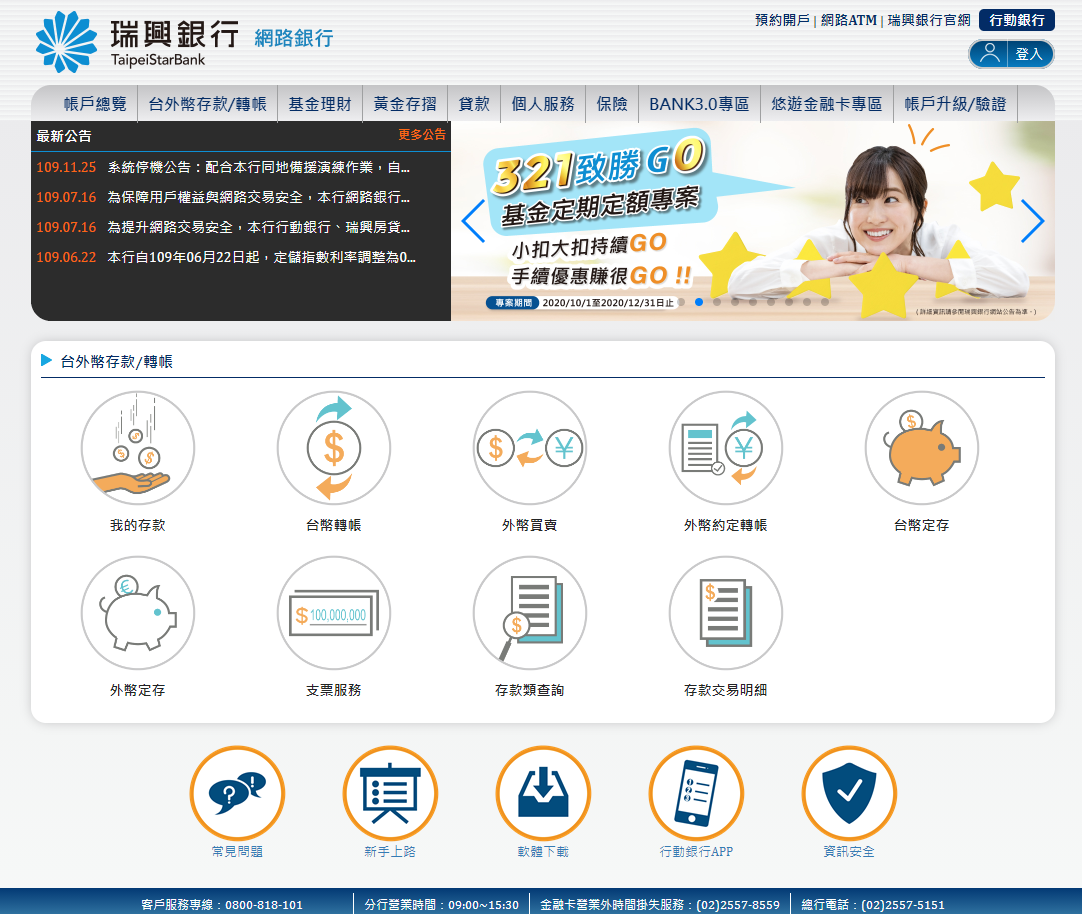Select the first banner carousel dot
The width and height of the screenshot is (1082, 914).
coord(681,301)
